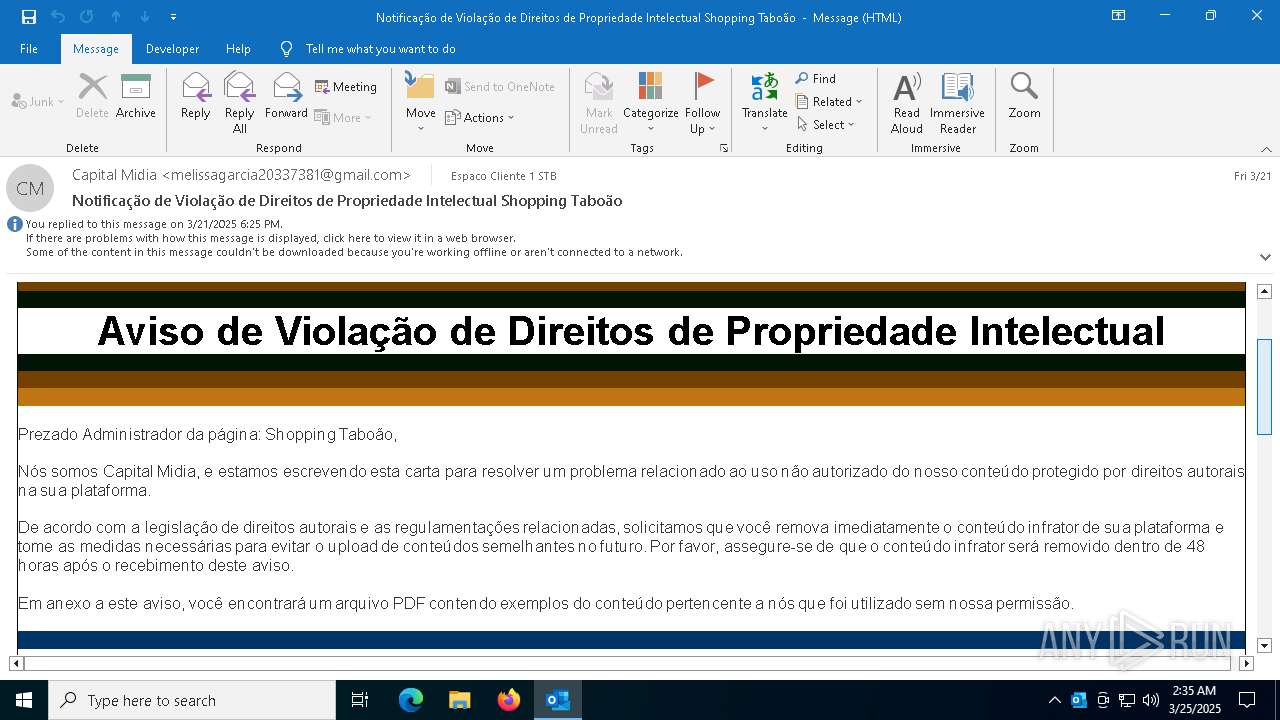Collapse the ribbon with the chevron
Screen dimensions: 1280x720
tap(1266, 149)
